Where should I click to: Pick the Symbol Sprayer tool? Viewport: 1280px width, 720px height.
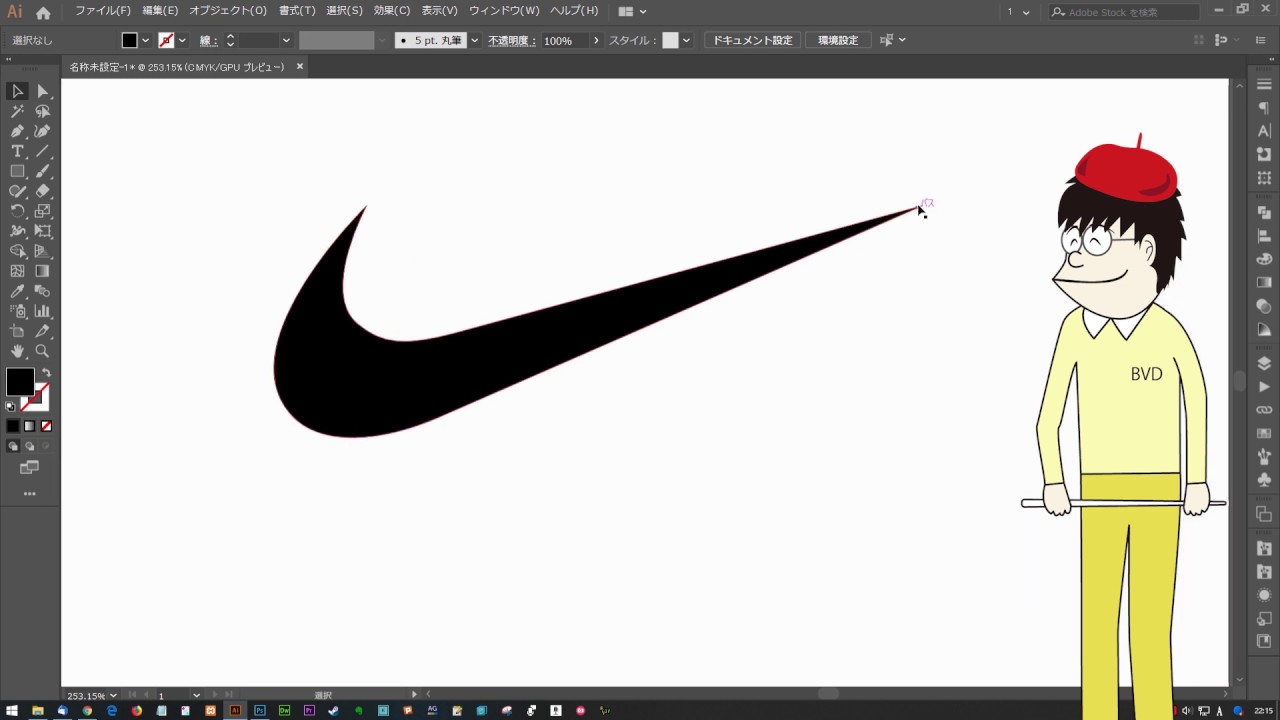click(x=17, y=311)
